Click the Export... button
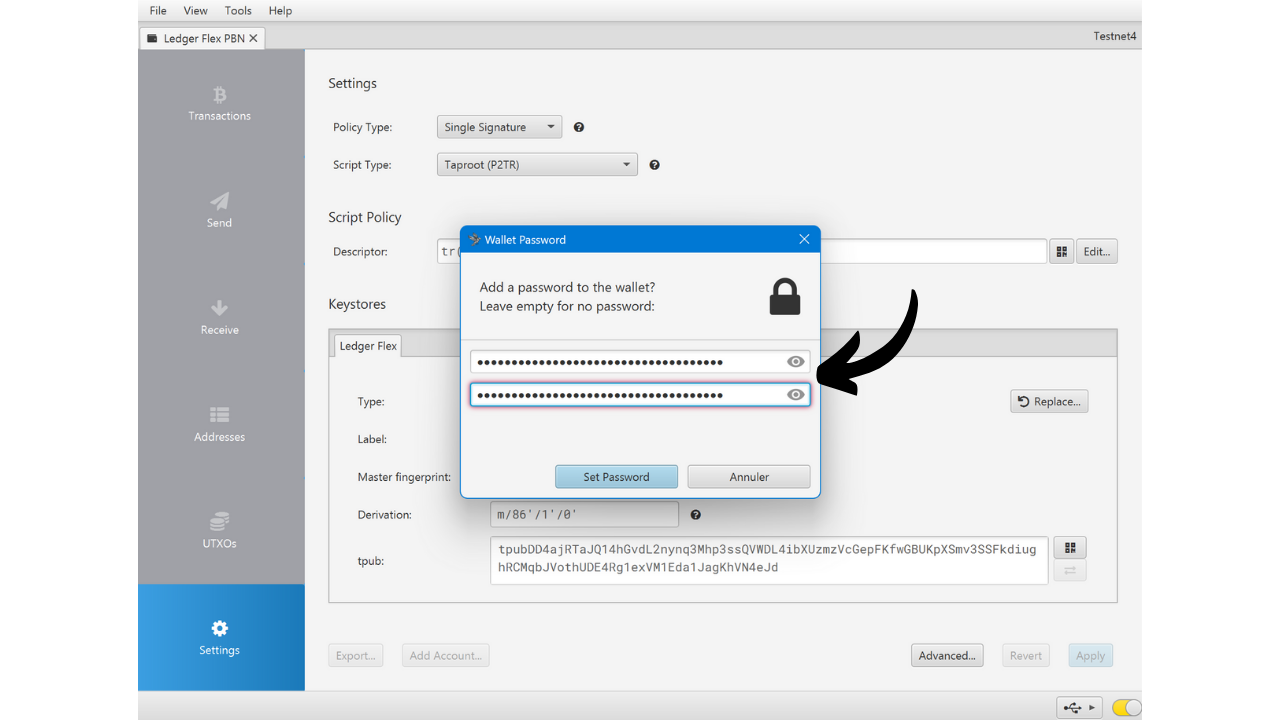This screenshot has height=720, width=1280. pyautogui.click(x=356, y=656)
